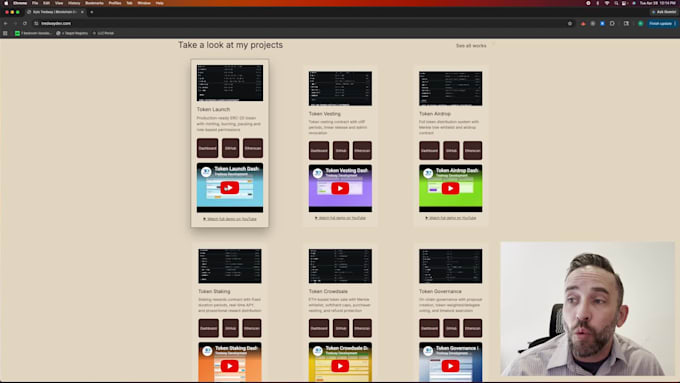Open the History menu
680x383 pixels.
(74, 3)
